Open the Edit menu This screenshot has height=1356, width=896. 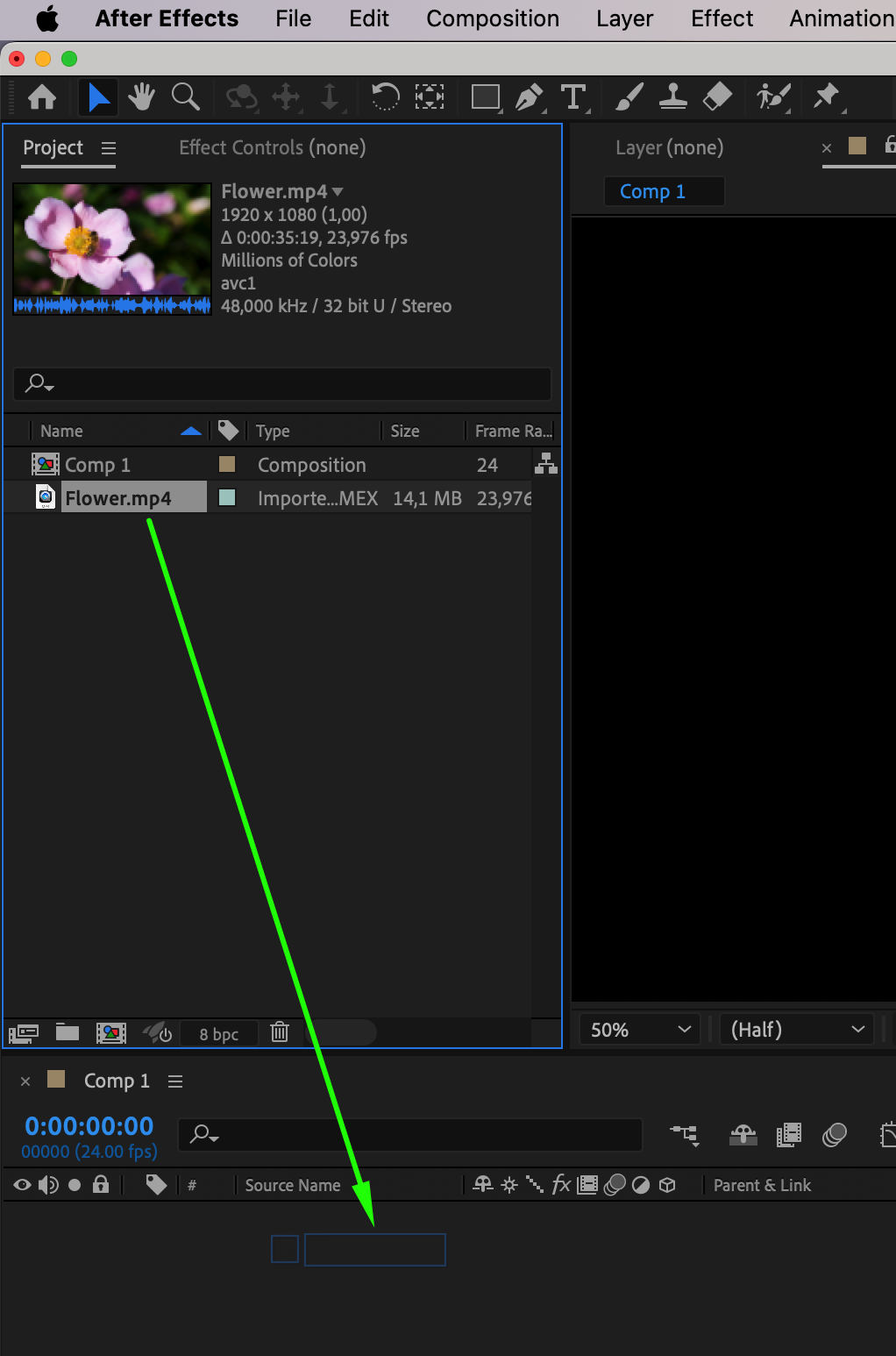369,18
